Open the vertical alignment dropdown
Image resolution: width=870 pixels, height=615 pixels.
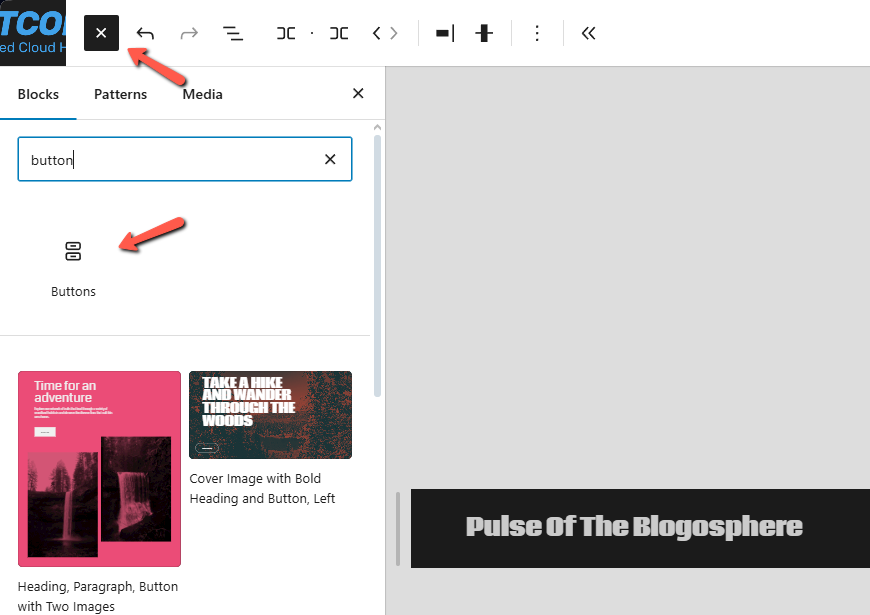point(485,33)
